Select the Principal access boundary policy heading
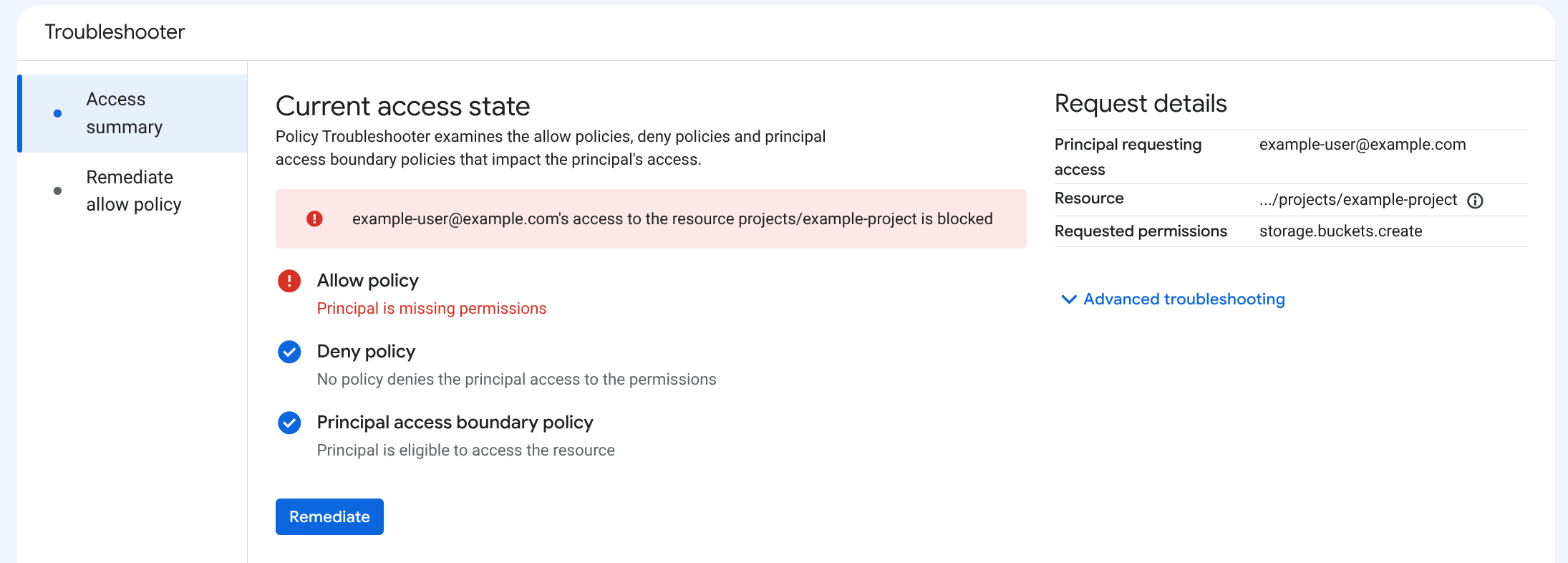1568x563 pixels. tap(455, 423)
